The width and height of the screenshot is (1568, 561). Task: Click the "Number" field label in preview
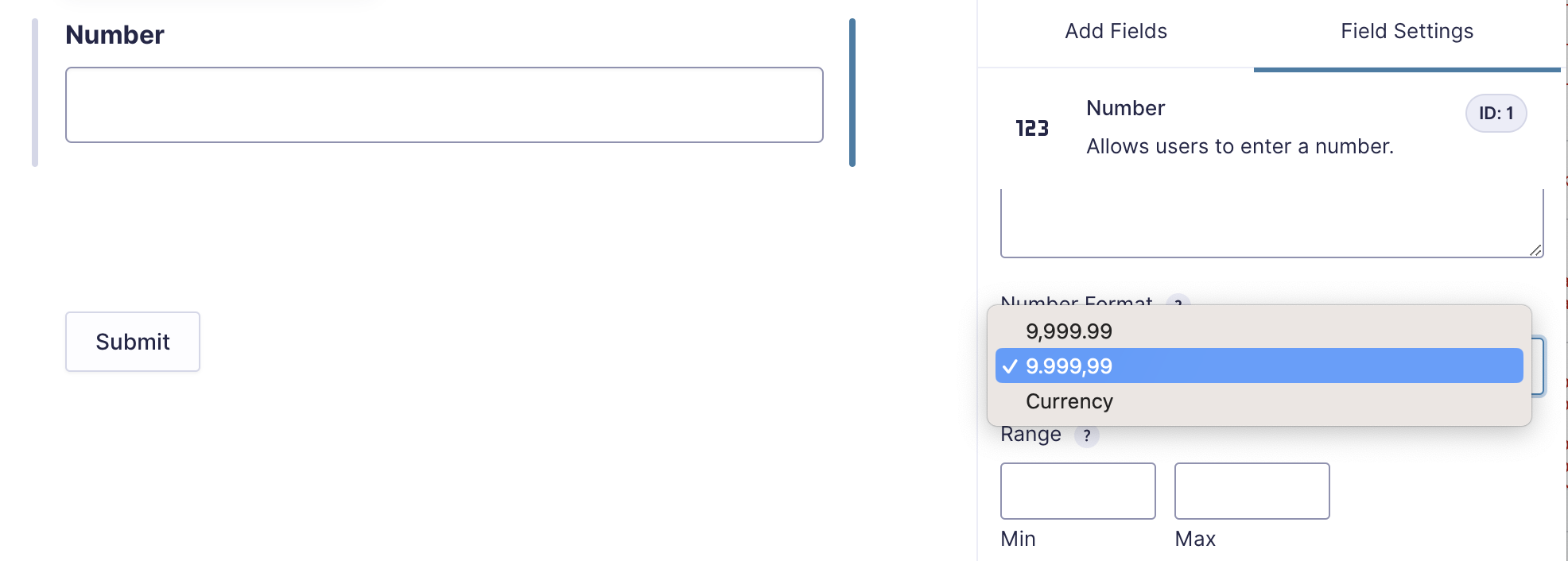(114, 35)
